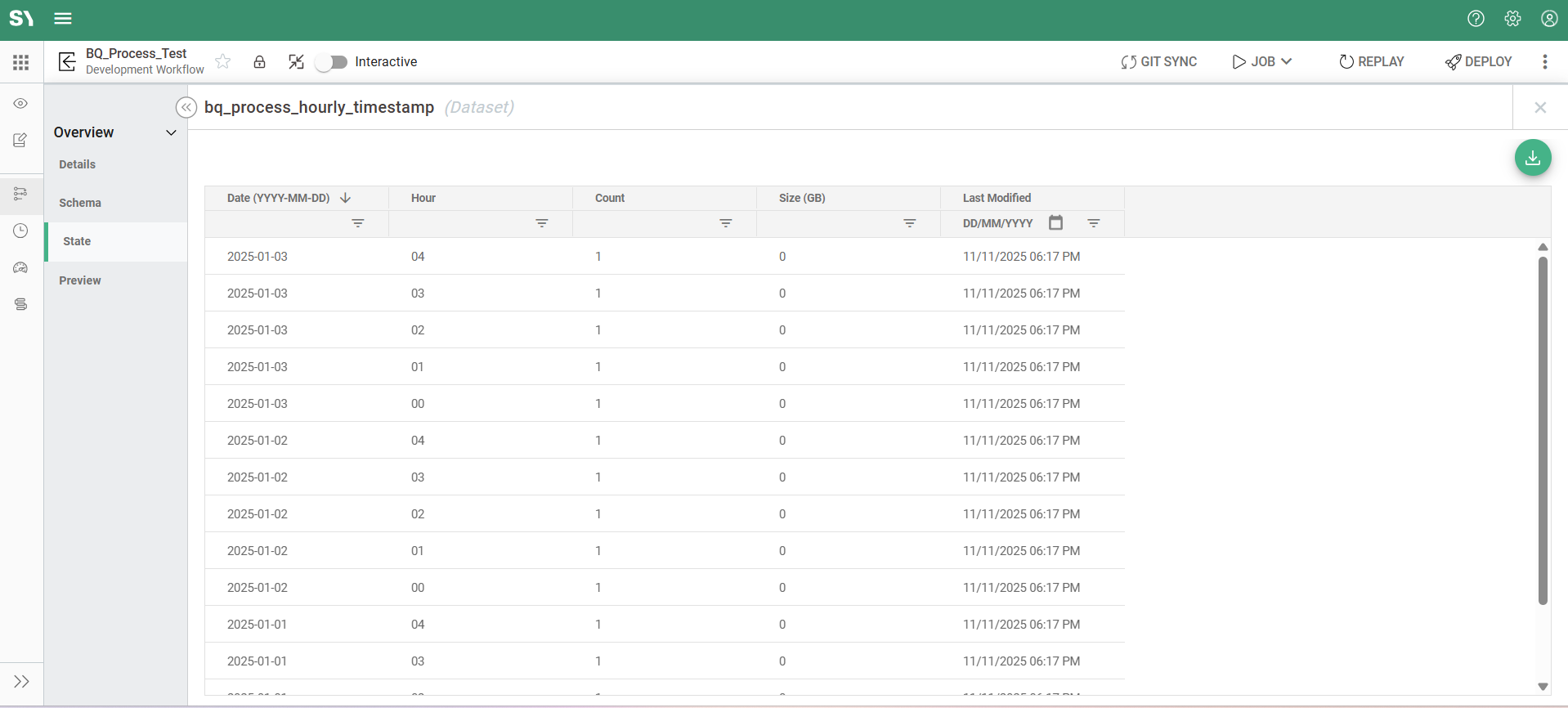
Task: Toggle the eye view icon in sidebar
Action: coord(21,104)
